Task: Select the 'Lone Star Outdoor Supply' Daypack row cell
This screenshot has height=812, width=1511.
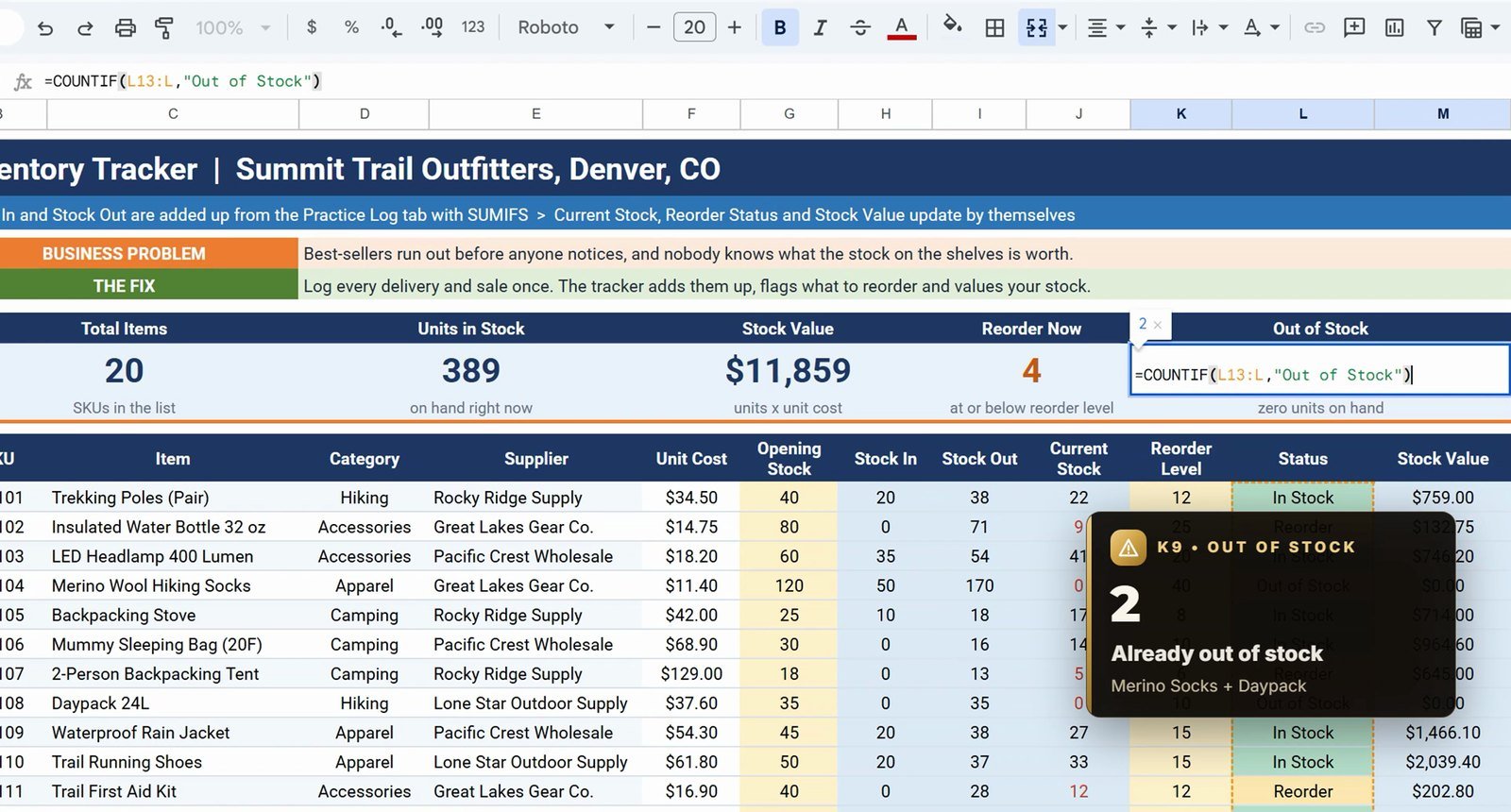Action: click(536, 703)
